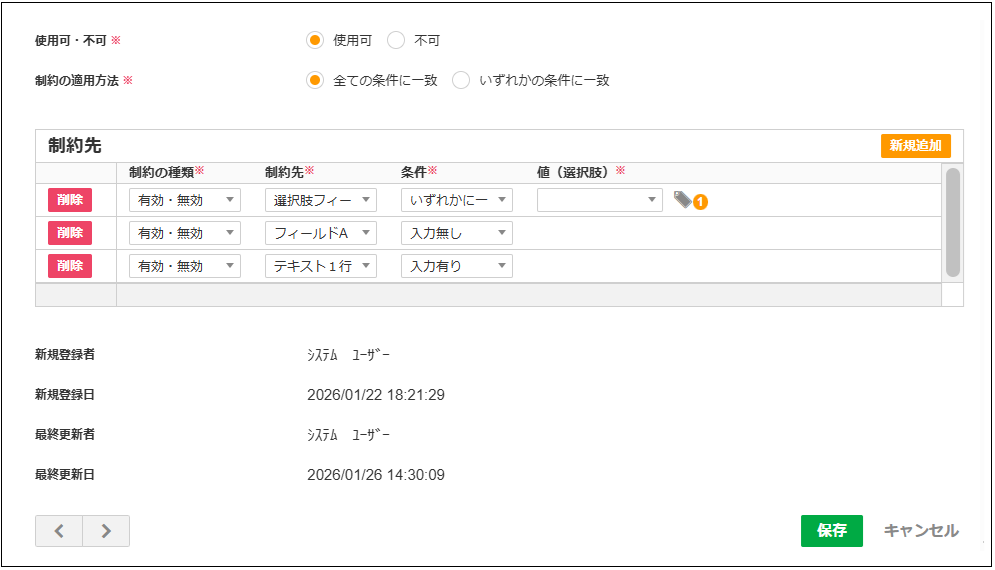Select the 不可 radio button

coord(396,41)
